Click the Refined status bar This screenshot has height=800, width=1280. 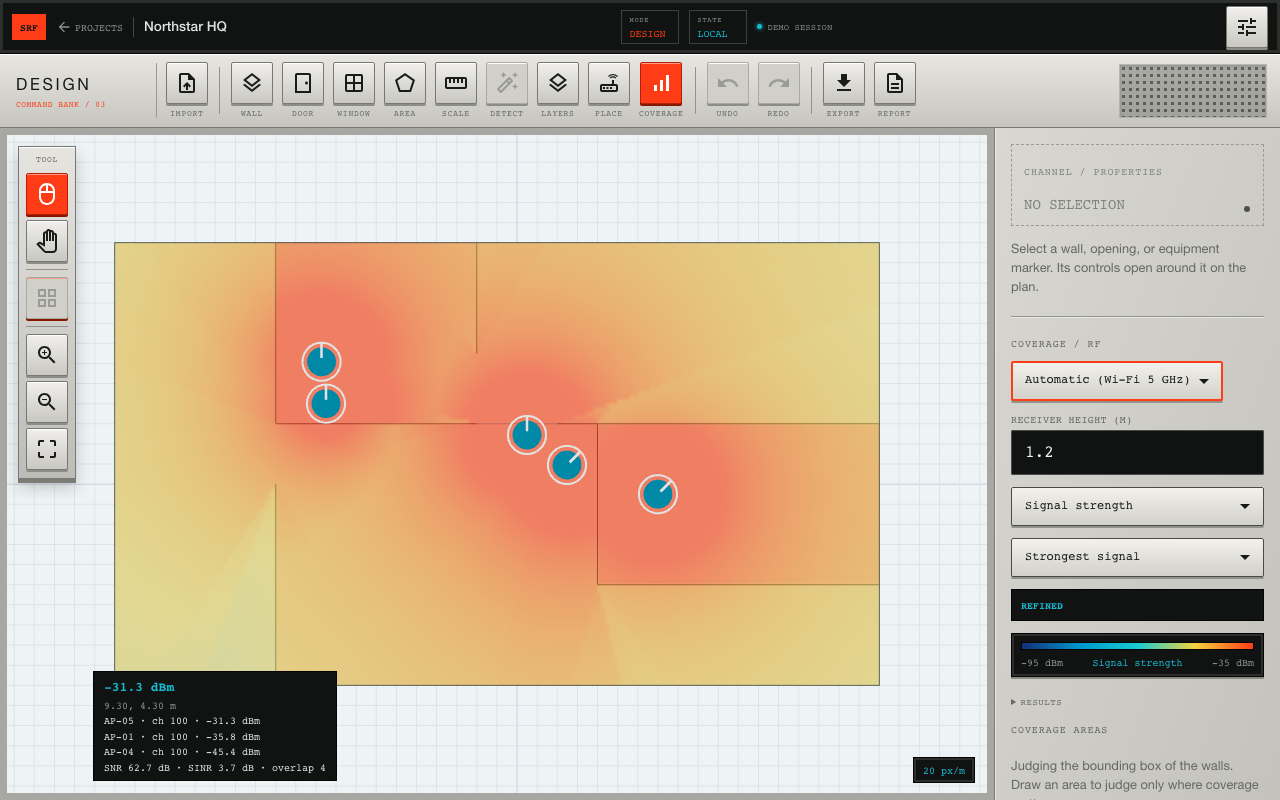pos(1137,605)
